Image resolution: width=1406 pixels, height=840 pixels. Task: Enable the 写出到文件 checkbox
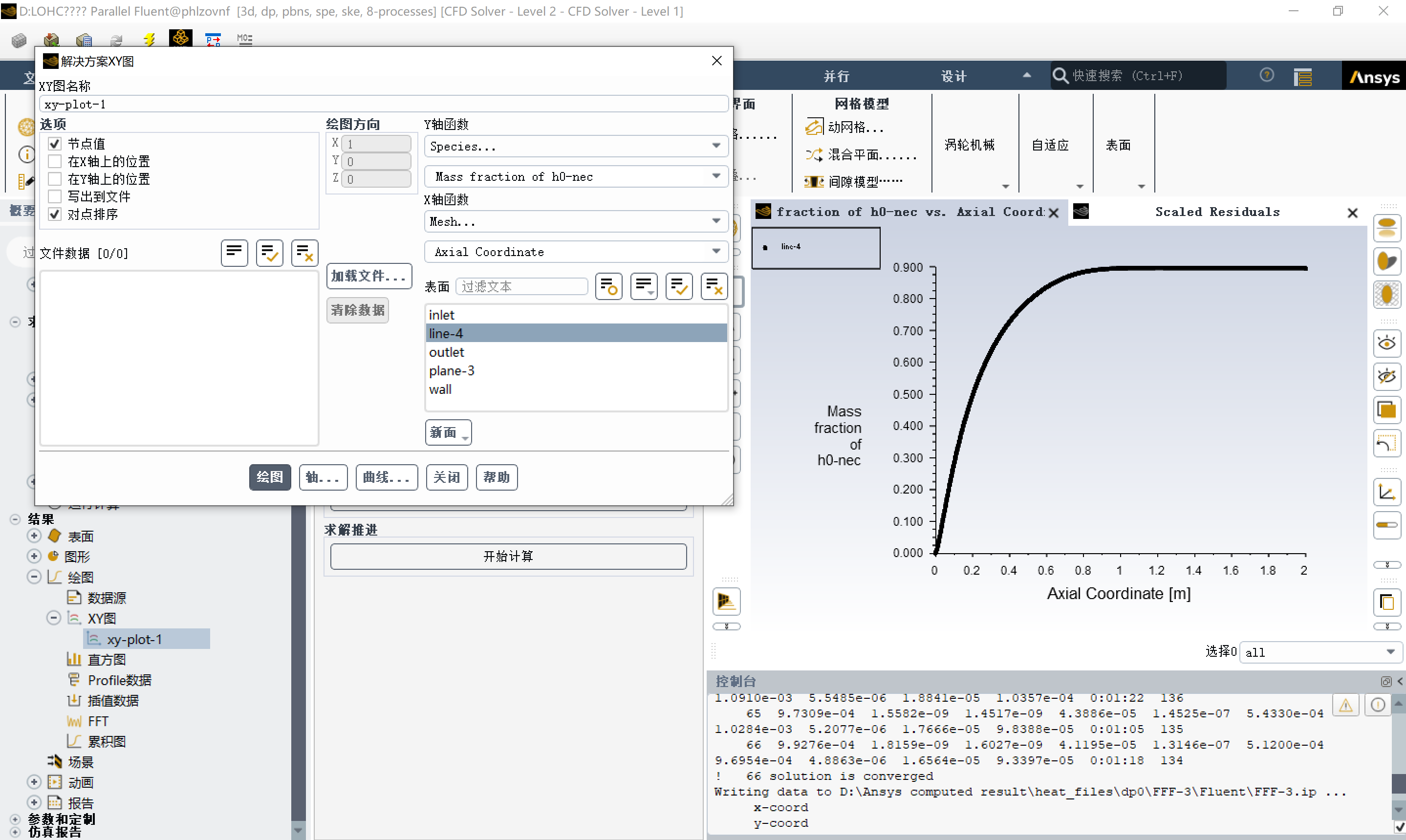(x=55, y=196)
